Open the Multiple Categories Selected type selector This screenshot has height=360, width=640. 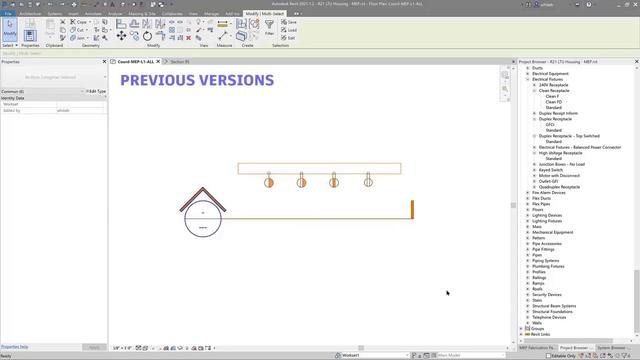tap(53, 77)
